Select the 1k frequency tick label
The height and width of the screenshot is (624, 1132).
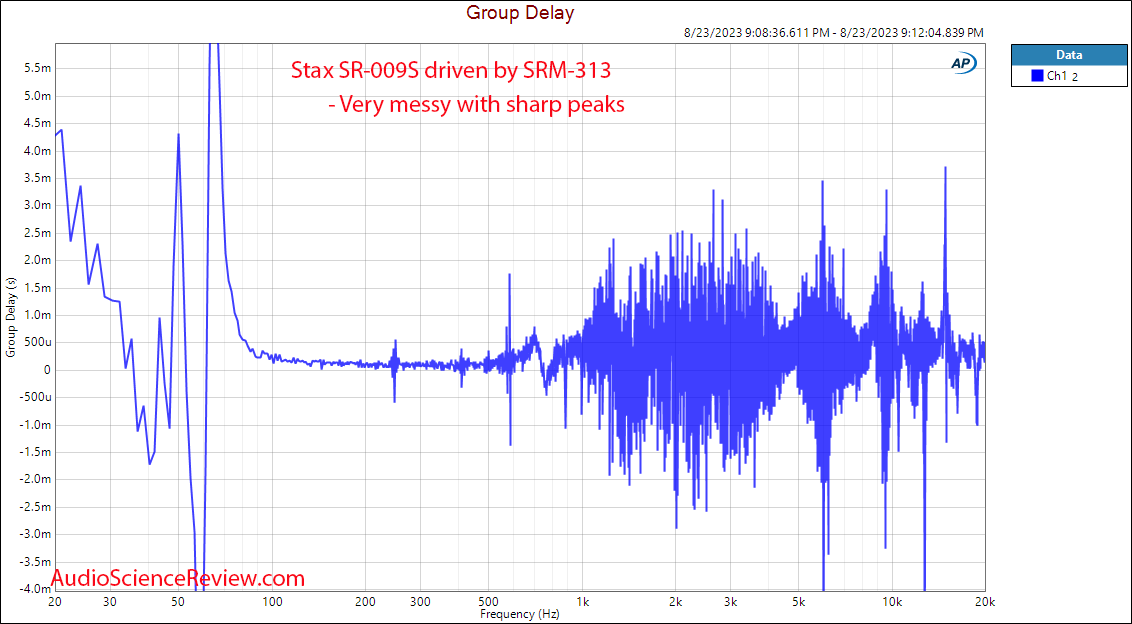584,603
